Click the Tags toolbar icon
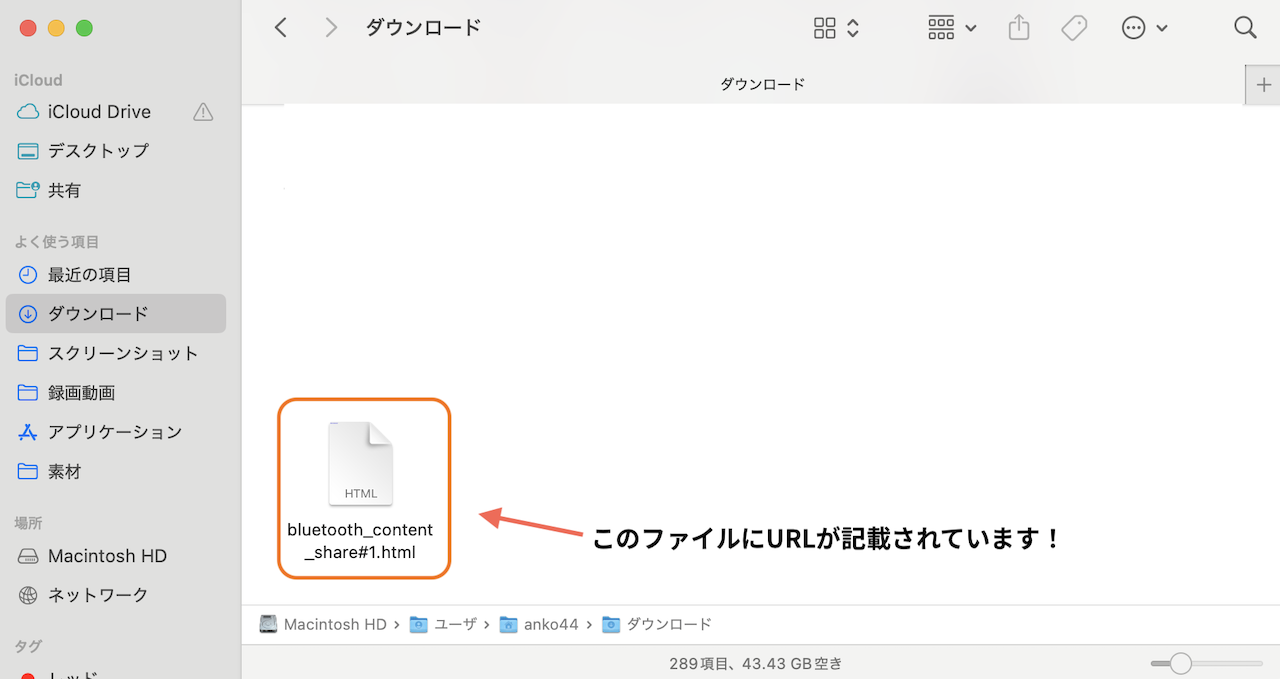 (x=1074, y=28)
